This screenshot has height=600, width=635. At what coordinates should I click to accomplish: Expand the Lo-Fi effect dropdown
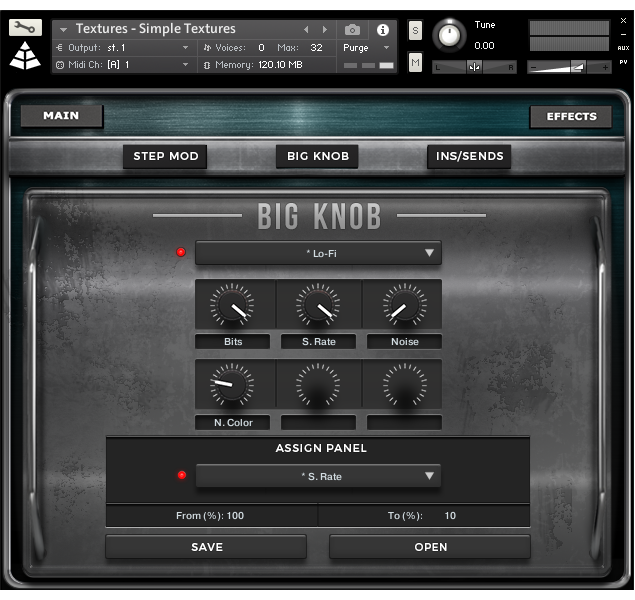pyautogui.click(x=318, y=253)
